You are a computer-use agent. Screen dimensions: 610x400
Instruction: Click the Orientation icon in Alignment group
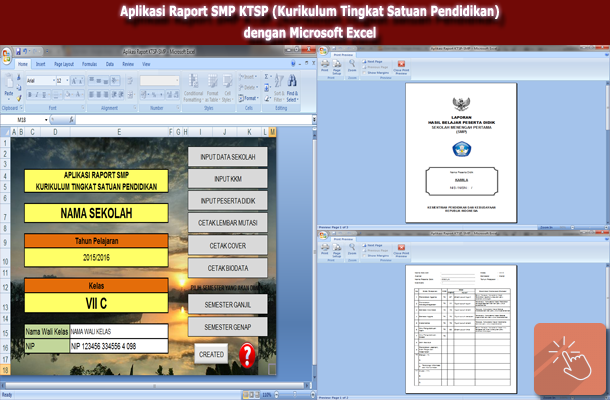tap(115, 81)
